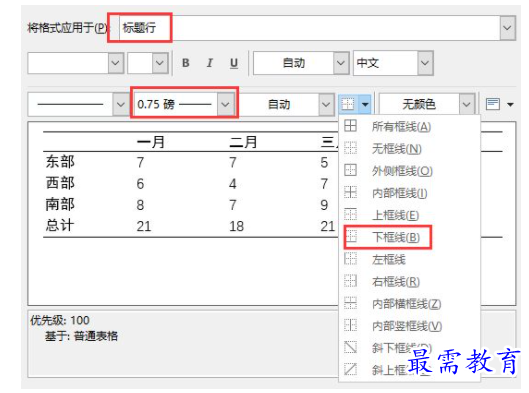529x393 pixels.
Task: Click the diagonal down border icon
Action: pos(350,347)
